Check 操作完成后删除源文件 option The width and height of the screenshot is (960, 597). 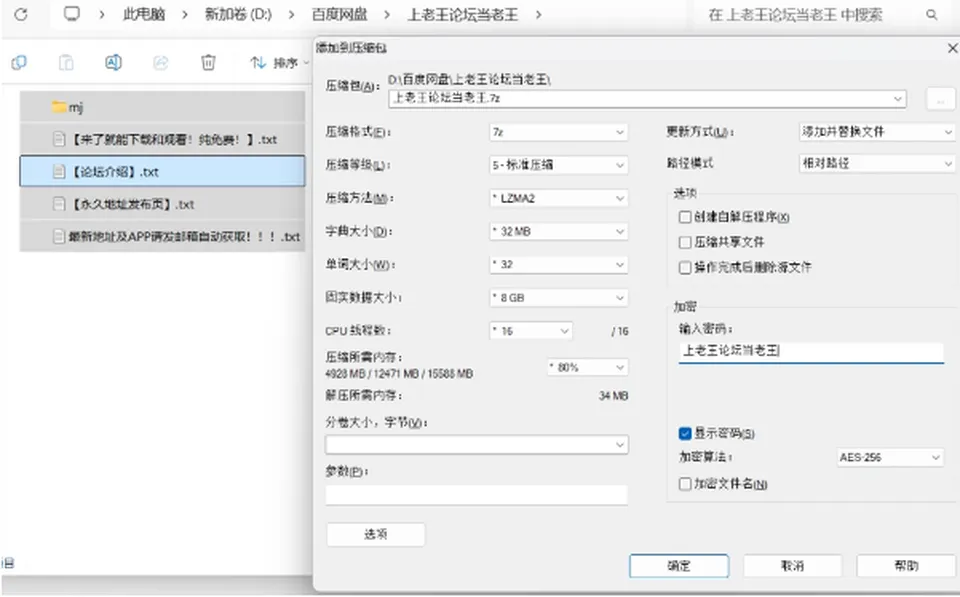pos(685,268)
